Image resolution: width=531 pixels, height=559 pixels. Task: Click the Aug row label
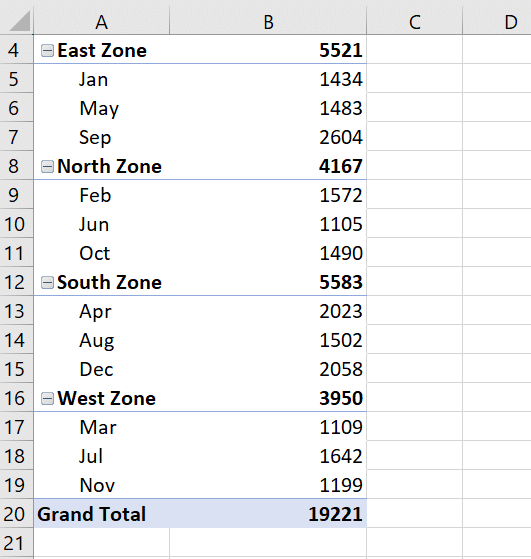[97, 341]
